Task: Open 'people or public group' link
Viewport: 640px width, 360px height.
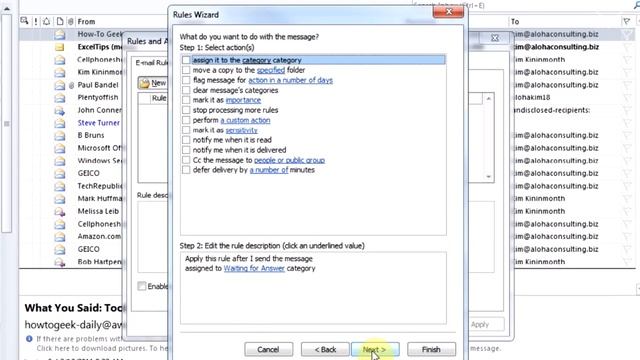Action: tap(289, 160)
